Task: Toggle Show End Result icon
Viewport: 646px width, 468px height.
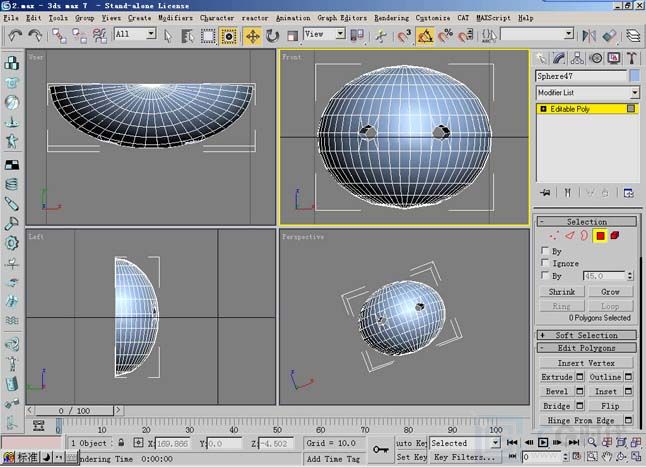Action: pyautogui.click(x=568, y=192)
